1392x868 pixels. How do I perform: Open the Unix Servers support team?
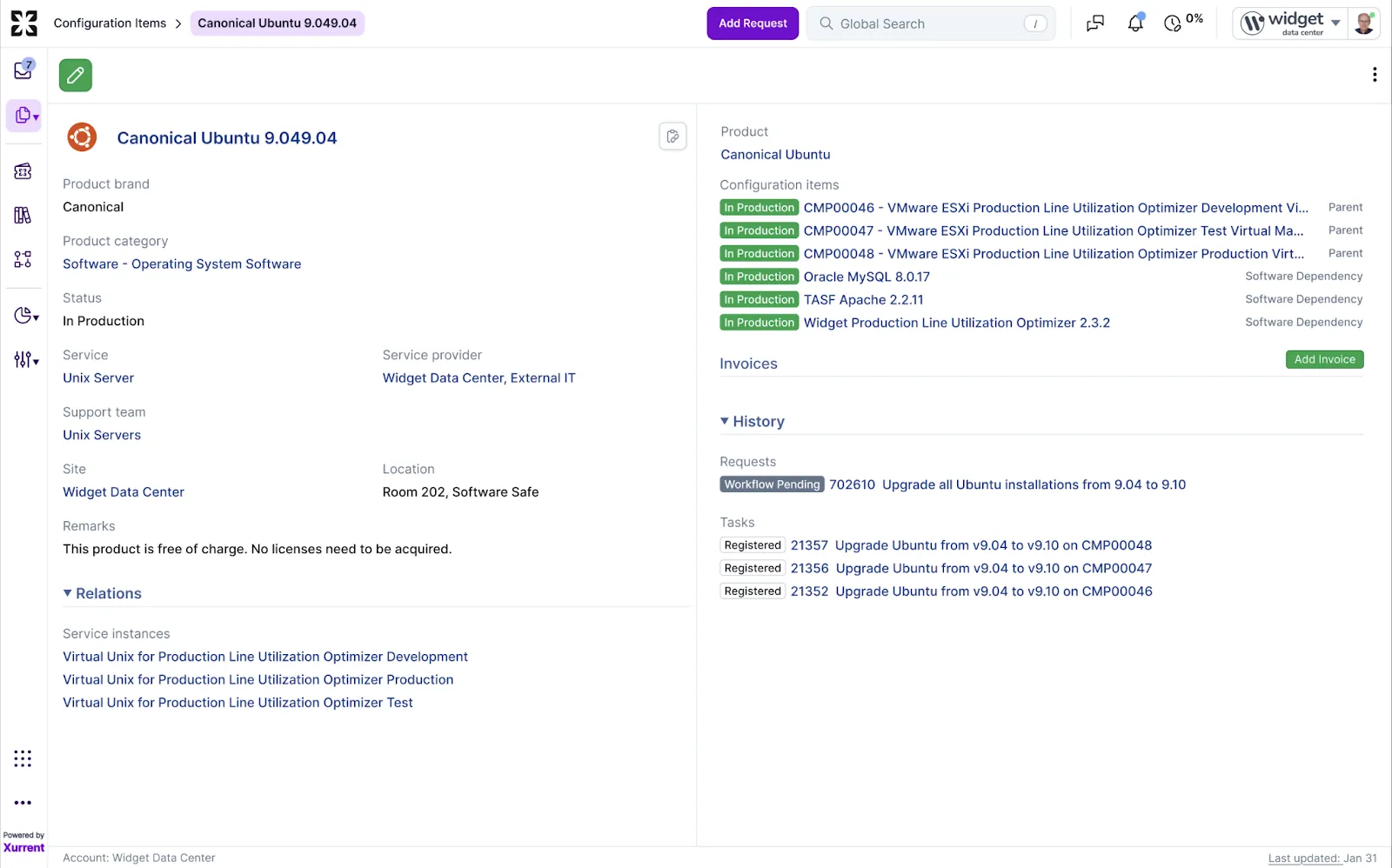coord(102,435)
